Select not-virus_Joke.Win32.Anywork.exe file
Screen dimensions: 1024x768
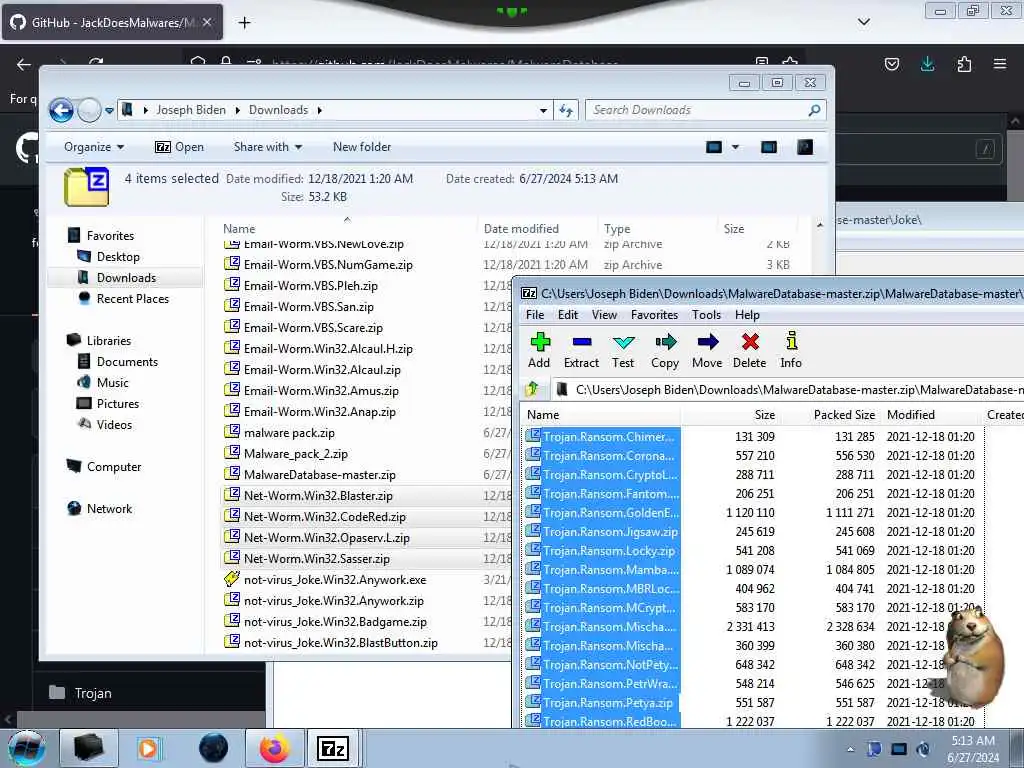[x=334, y=579]
